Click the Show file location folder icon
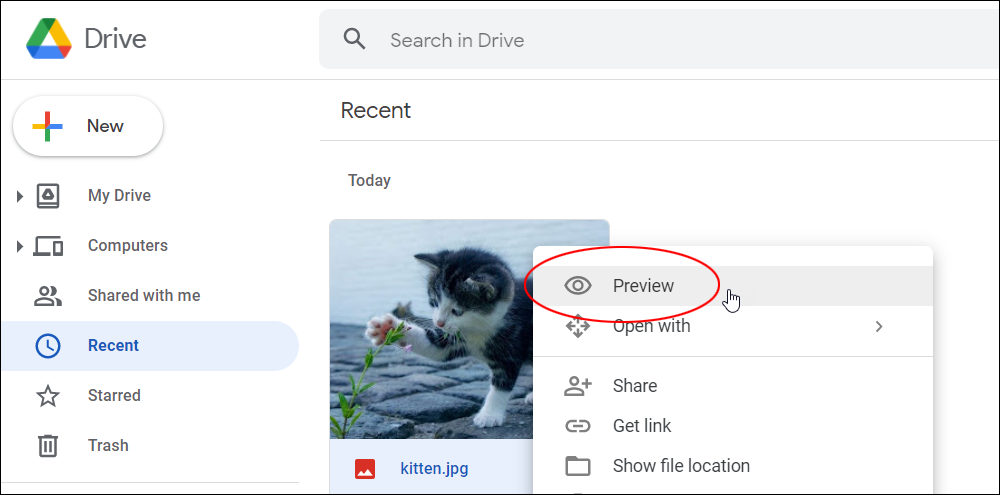The height and width of the screenshot is (495, 1000). pos(578,466)
